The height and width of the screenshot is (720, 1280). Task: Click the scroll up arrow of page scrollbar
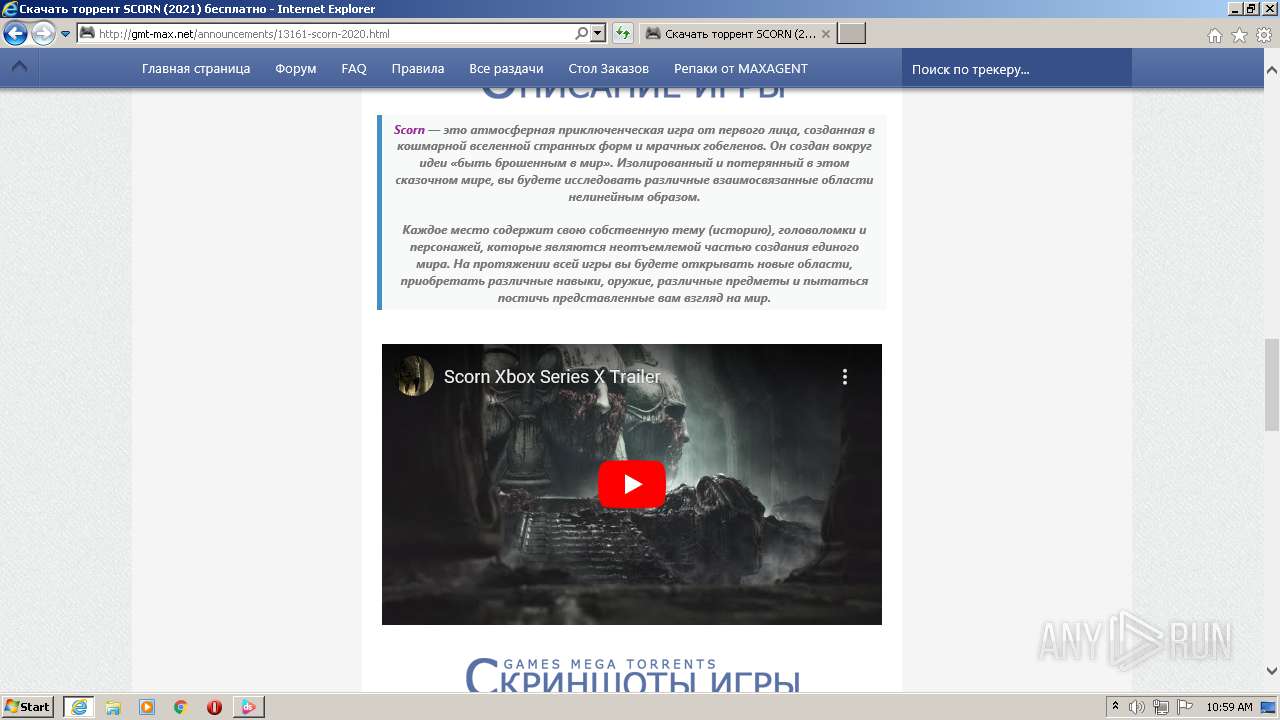(1272, 70)
